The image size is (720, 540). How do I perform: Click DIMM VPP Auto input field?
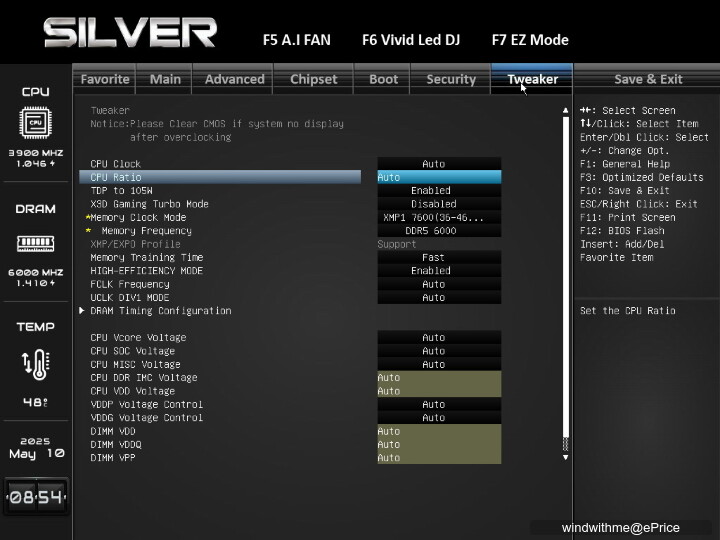[439, 458]
